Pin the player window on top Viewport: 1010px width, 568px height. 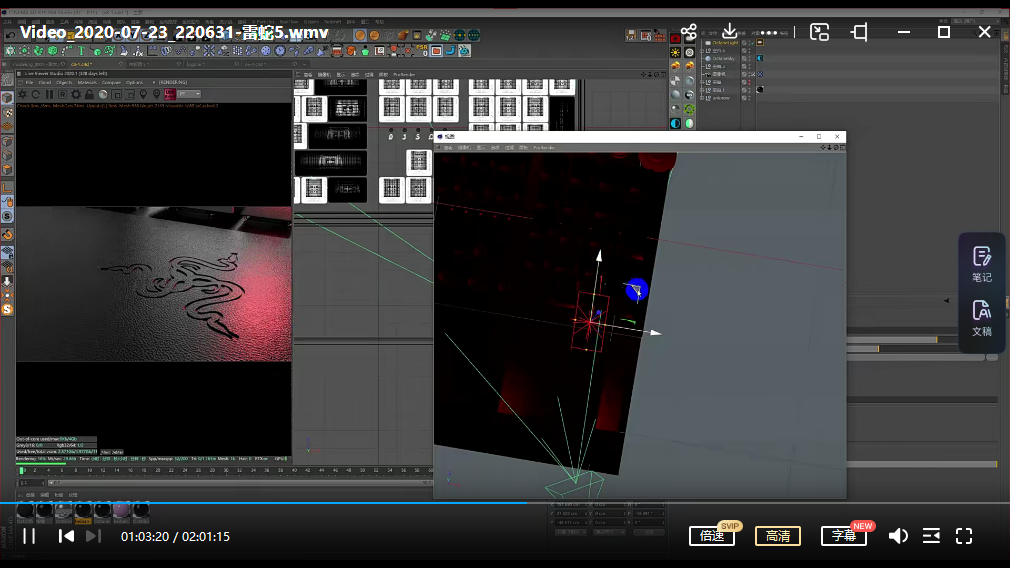click(859, 32)
